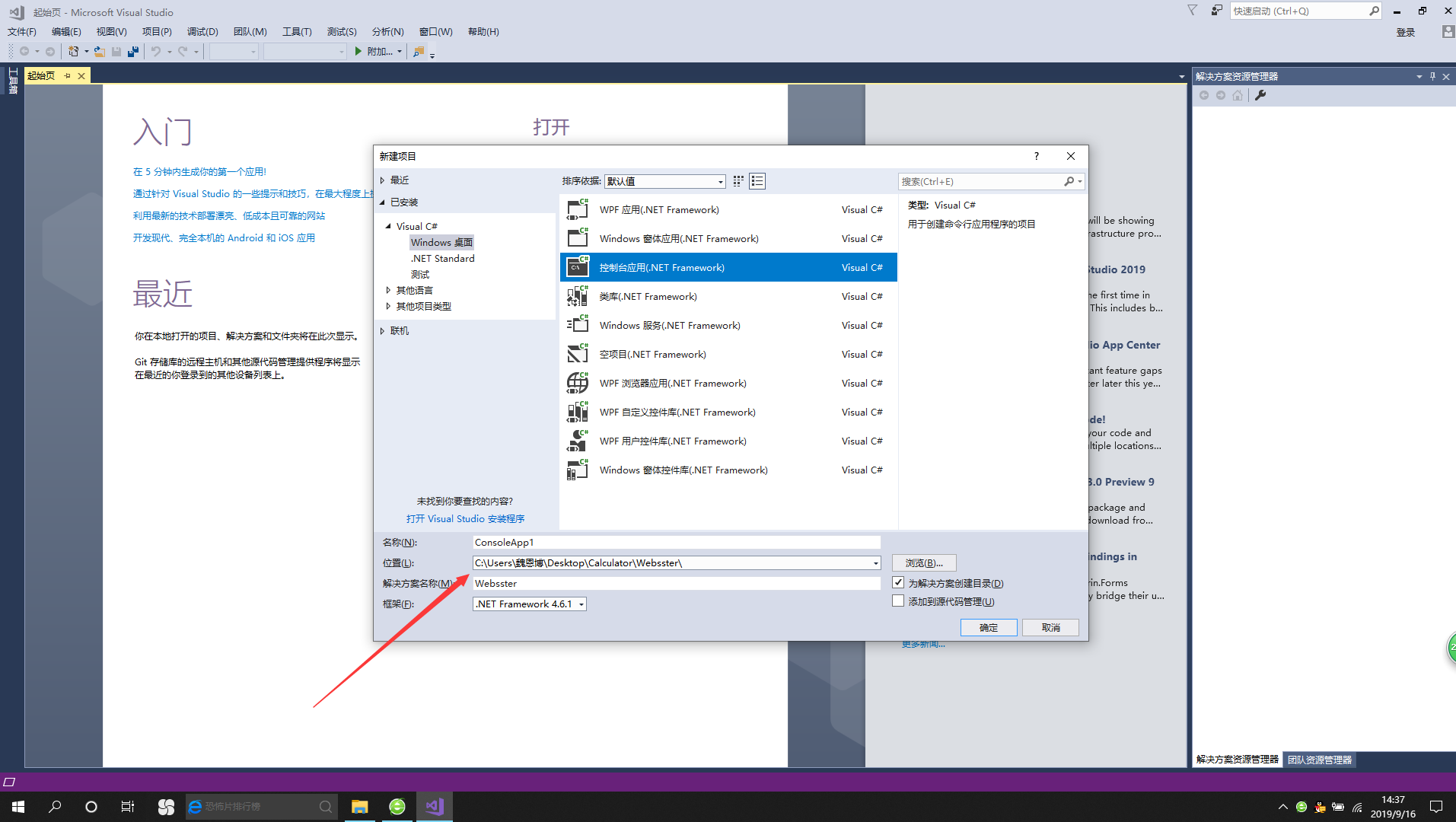This screenshot has height=822, width=1456.
Task: Open the Visual Studio installer link
Action: [x=465, y=519]
